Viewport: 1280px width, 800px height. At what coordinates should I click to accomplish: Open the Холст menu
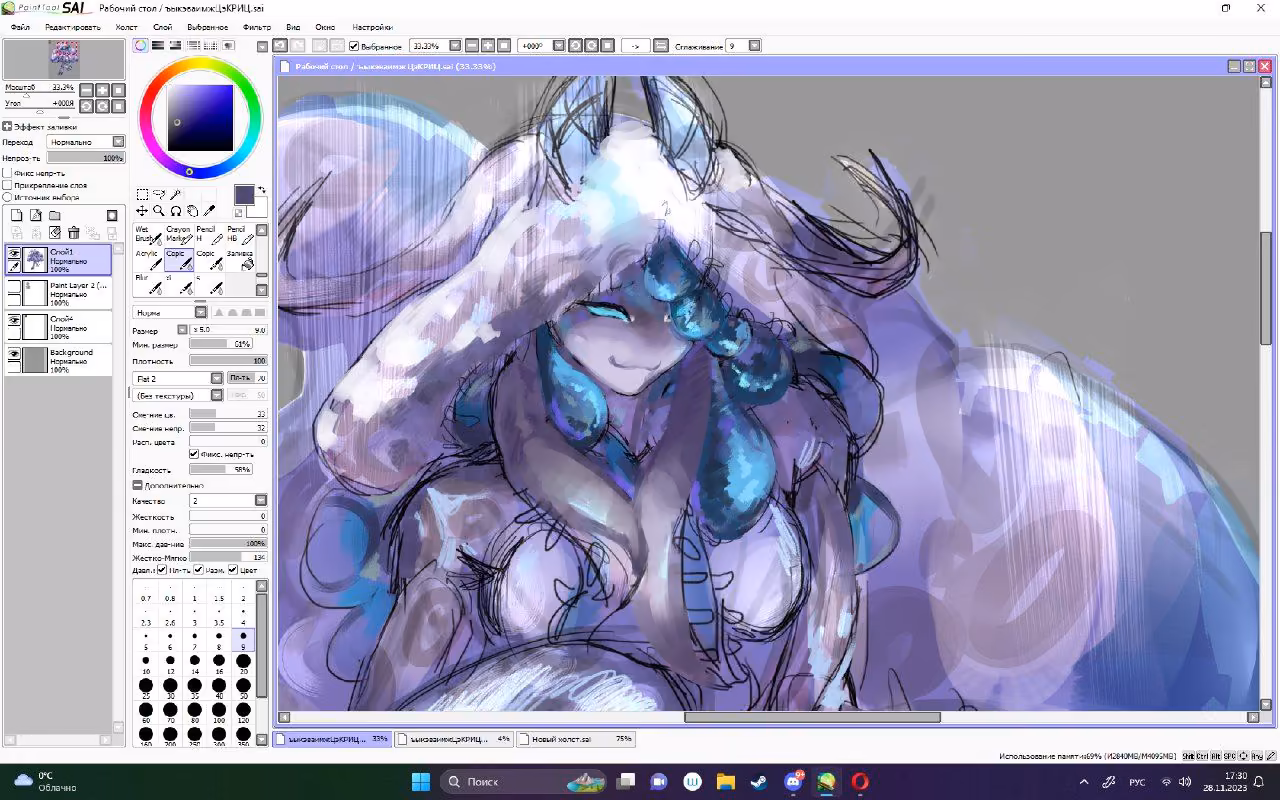[127, 27]
